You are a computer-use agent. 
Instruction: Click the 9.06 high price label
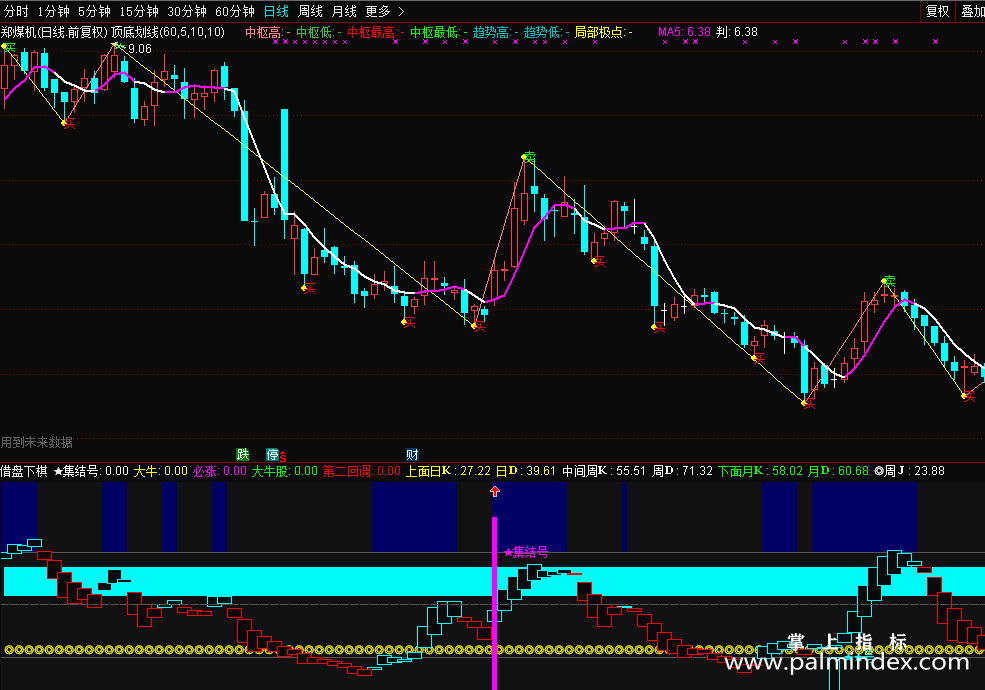[139, 48]
